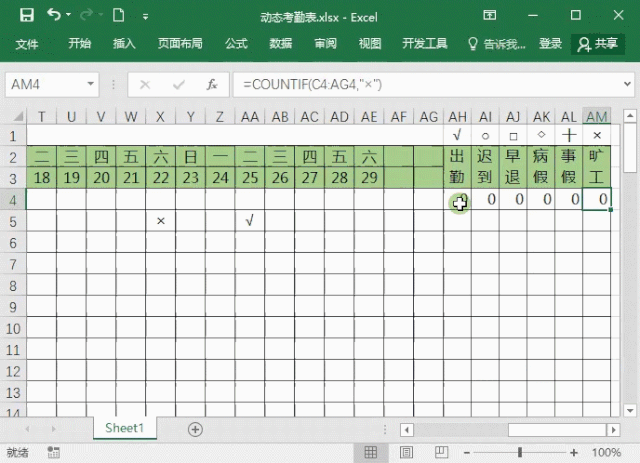Save the workbook with the floppy icon
The image size is (640, 463).
(27, 16)
